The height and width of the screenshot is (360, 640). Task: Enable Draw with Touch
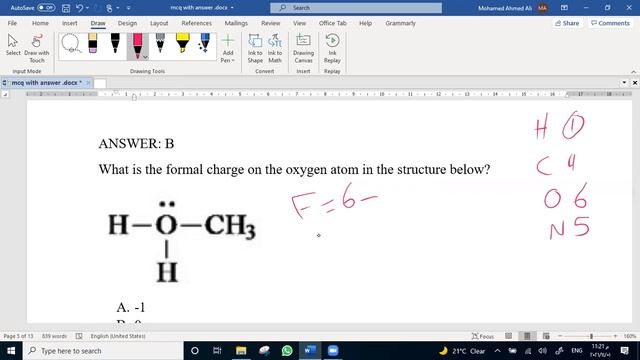[37, 48]
